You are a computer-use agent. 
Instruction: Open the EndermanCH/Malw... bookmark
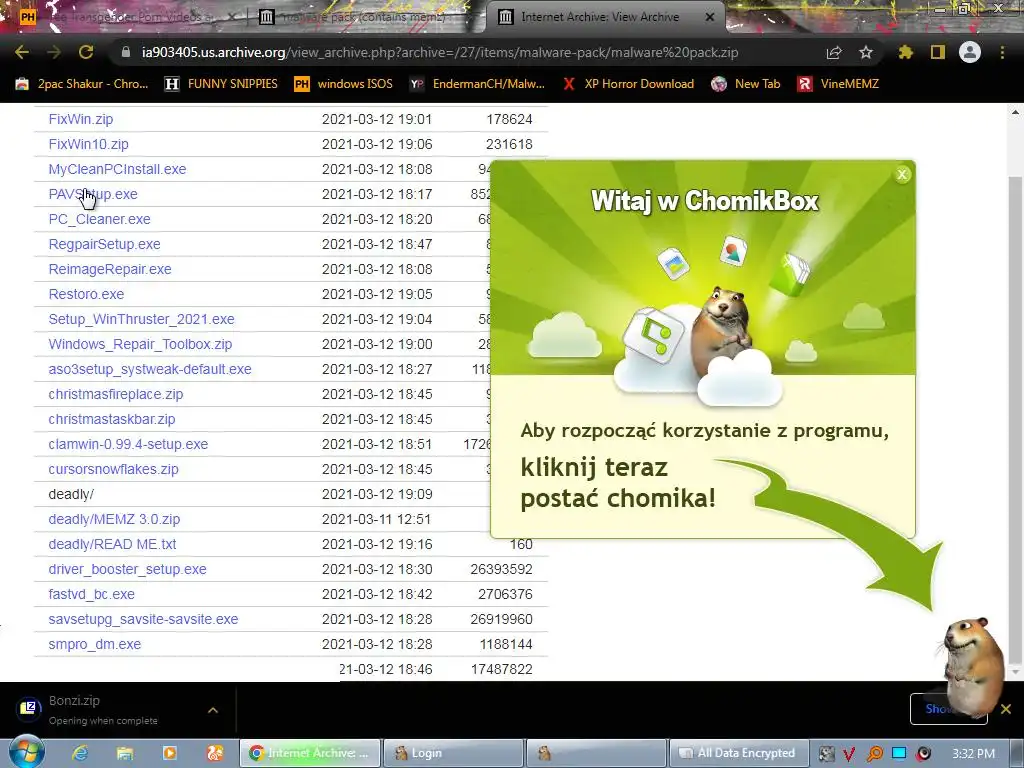click(477, 84)
